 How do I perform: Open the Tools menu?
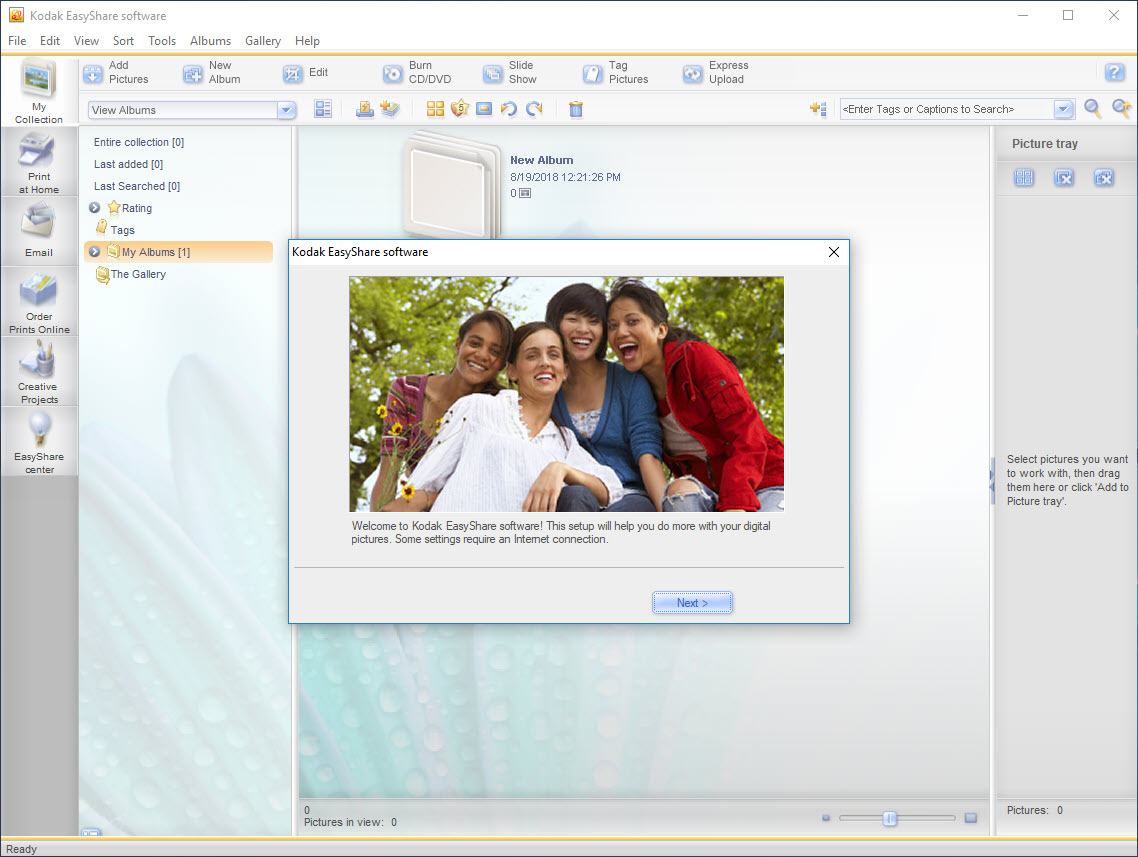click(162, 41)
